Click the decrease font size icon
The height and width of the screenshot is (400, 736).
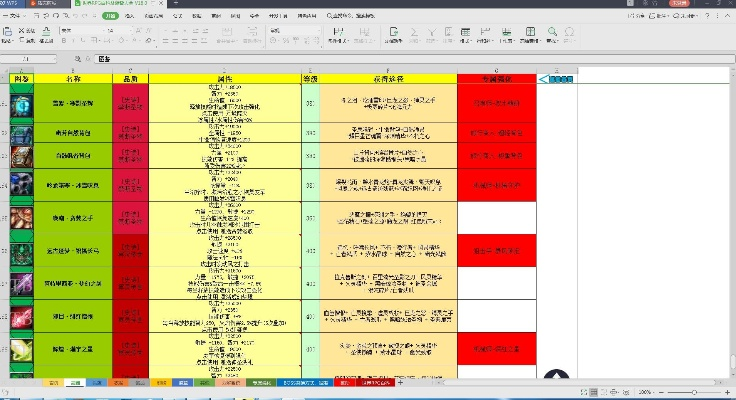click(150, 30)
